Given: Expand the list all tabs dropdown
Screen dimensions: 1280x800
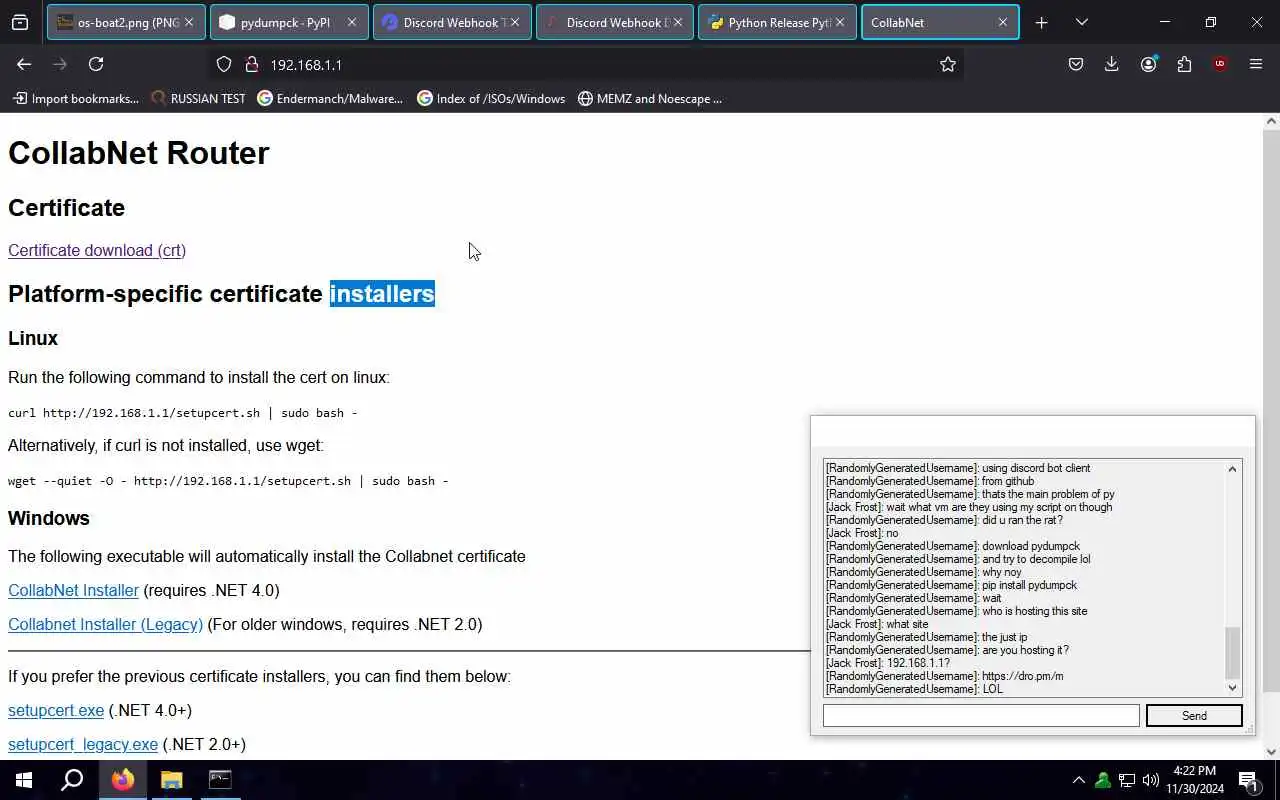Looking at the screenshot, I should 1082,22.
